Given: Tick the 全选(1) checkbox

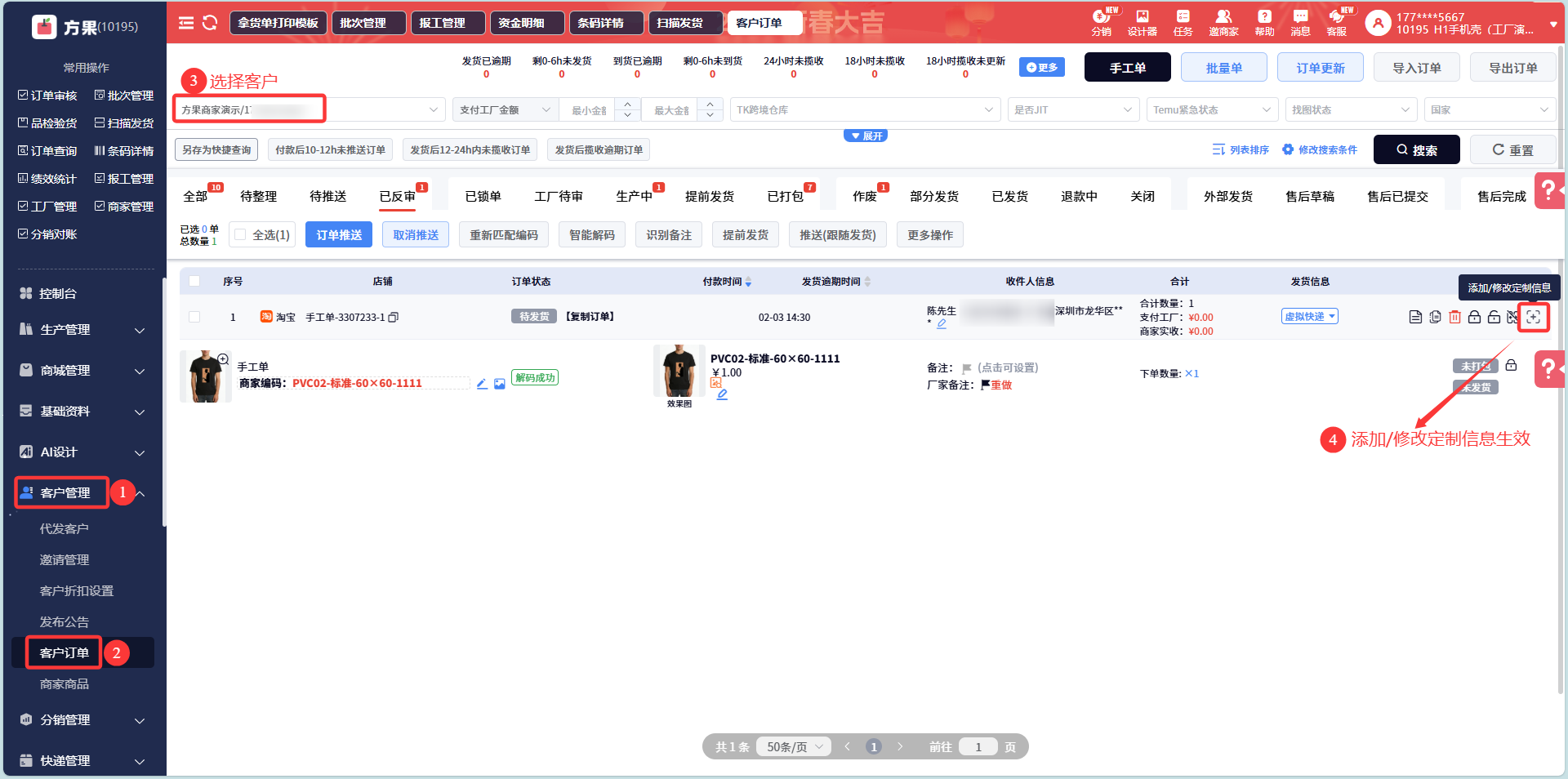Looking at the screenshot, I should point(240,235).
